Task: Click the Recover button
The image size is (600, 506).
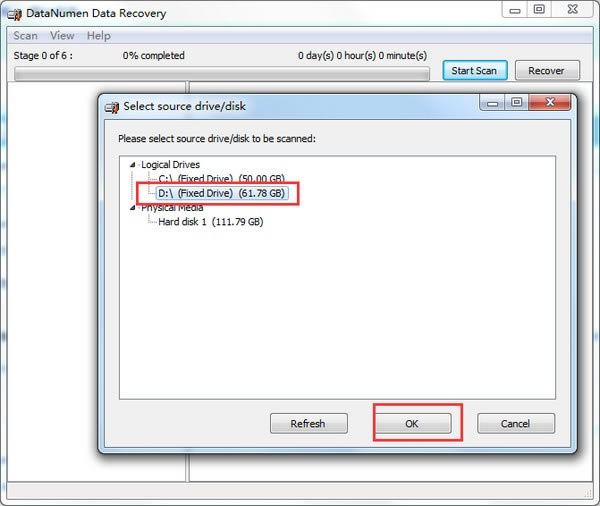Action: pyautogui.click(x=547, y=70)
